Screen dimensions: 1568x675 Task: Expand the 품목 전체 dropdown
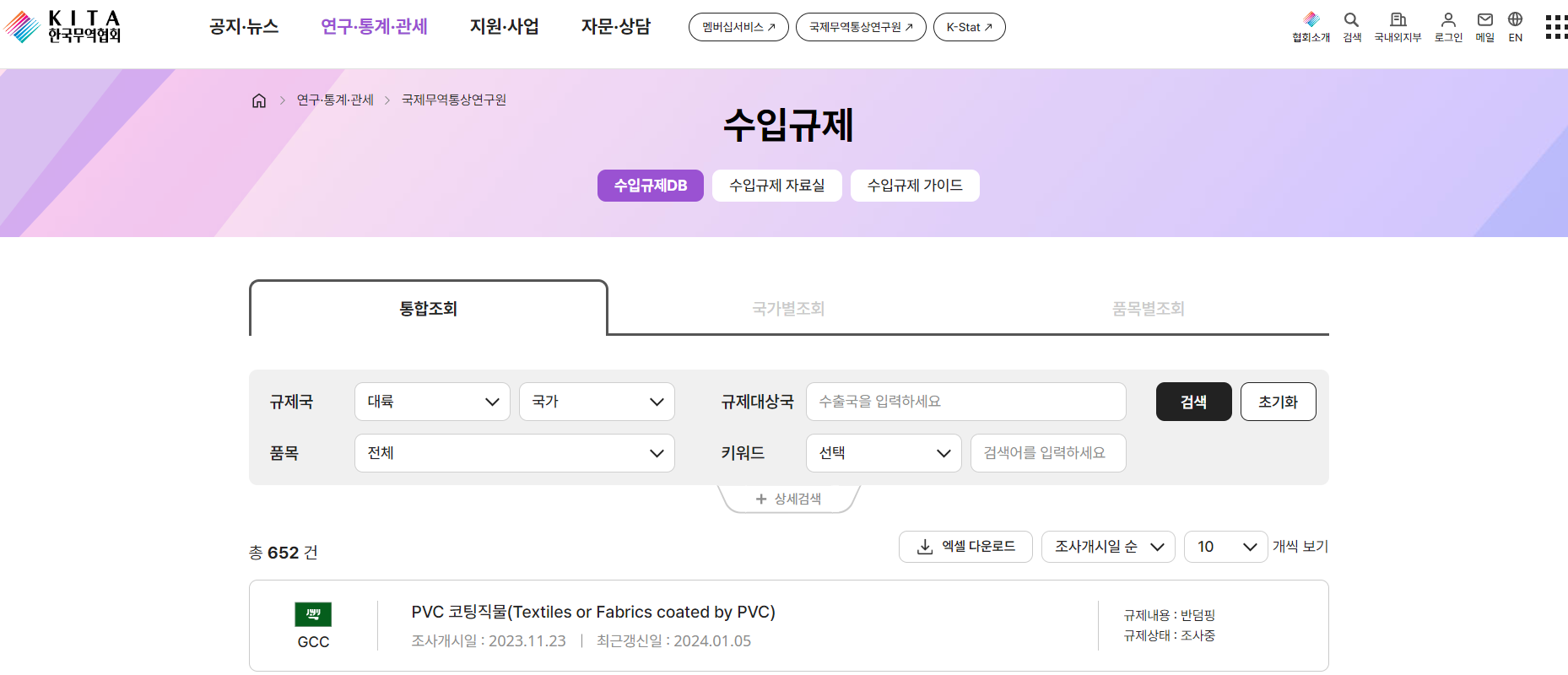click(x=514, y=453)
